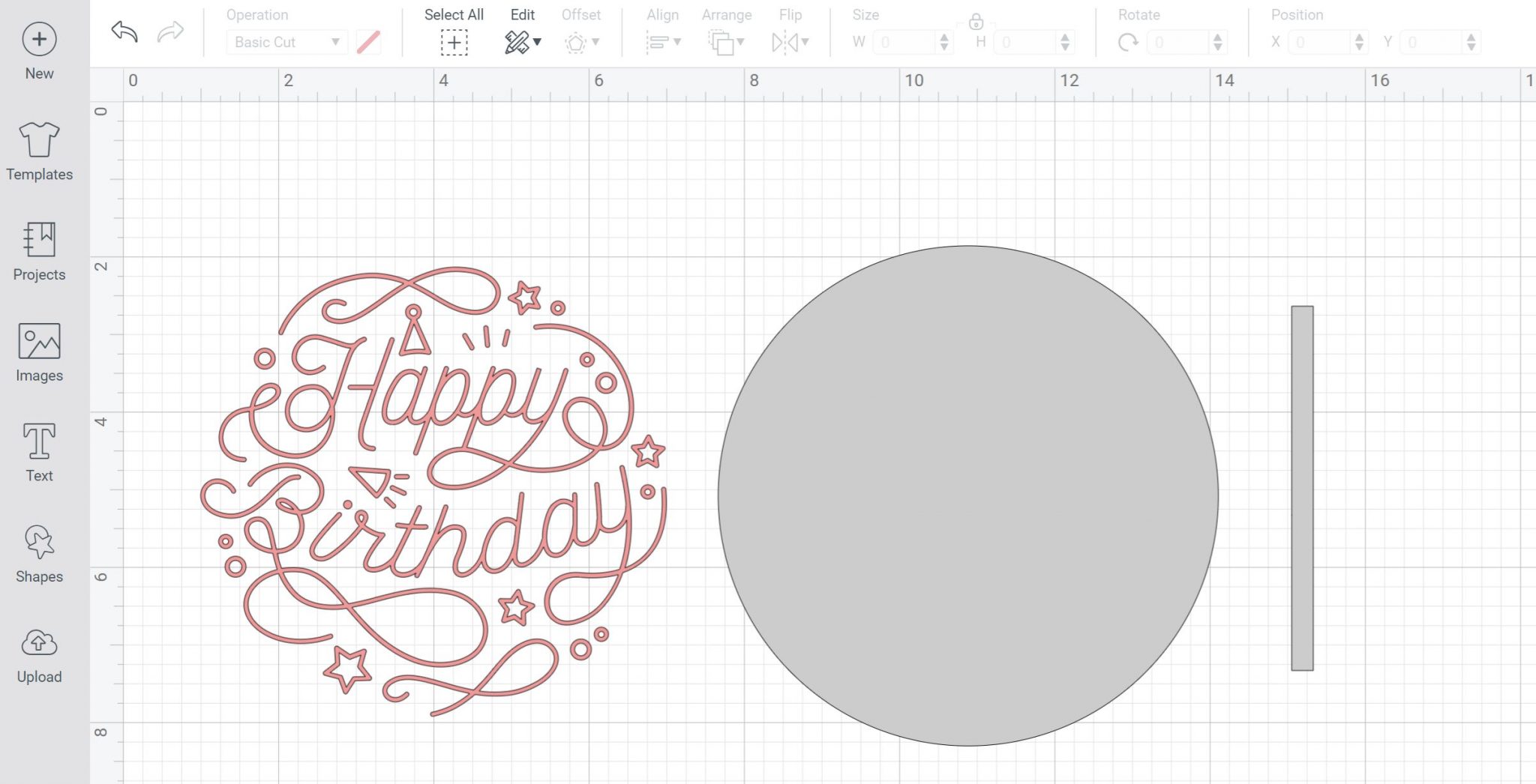Expand the Align options dropdown

[663, 42]
